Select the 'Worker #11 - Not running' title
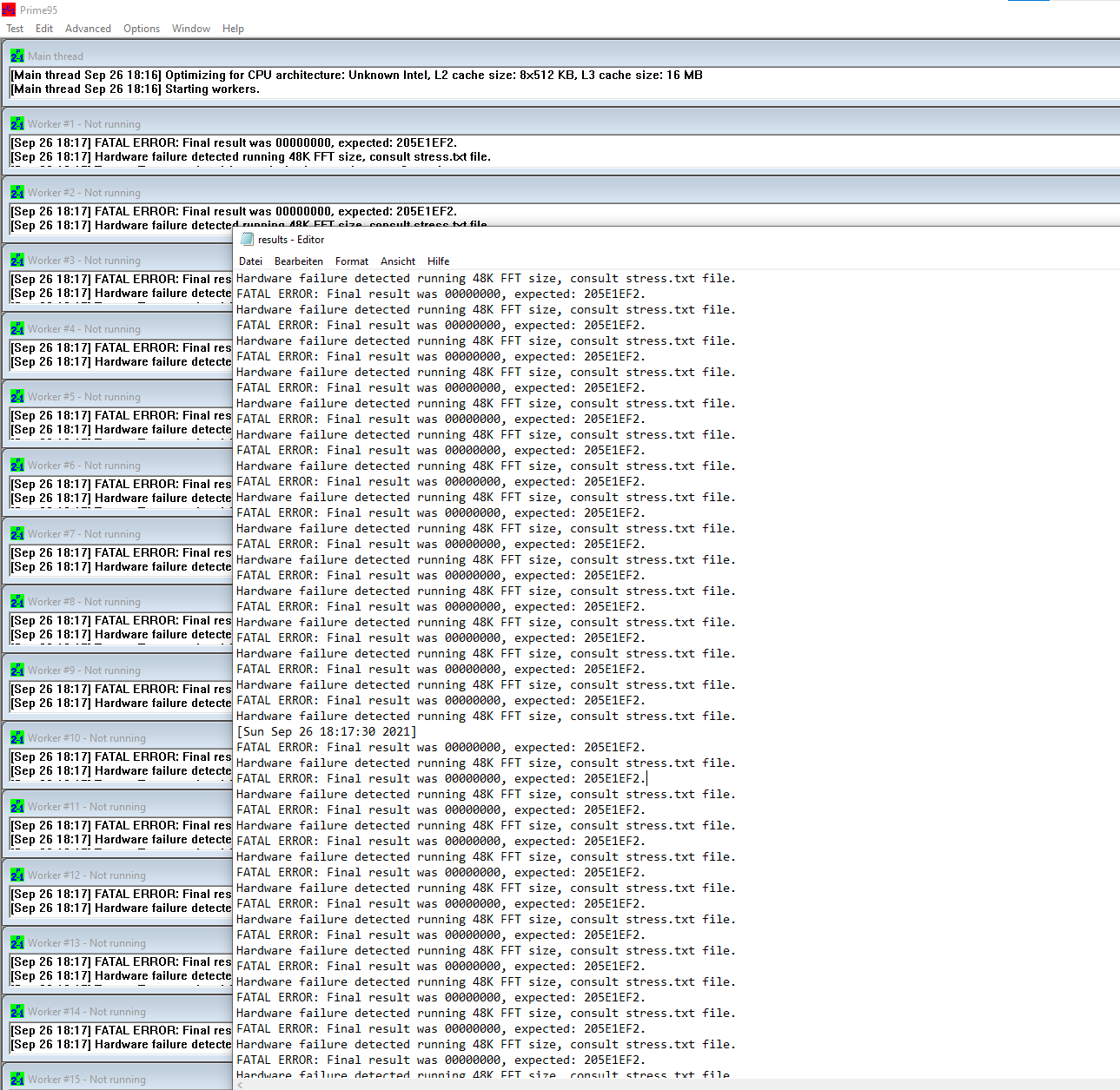This screenshot has width=1120, height=1090. tap(87, 807)
